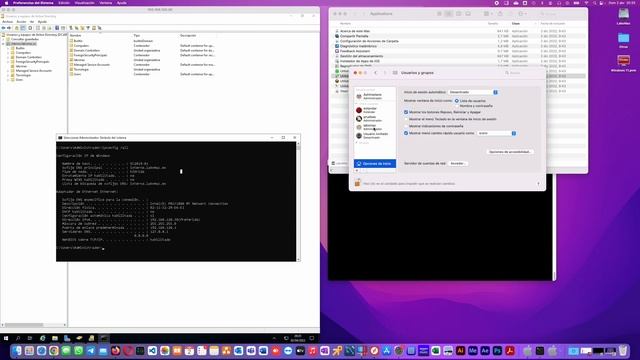
Task: Click the help question mark in Usuarios y grupos
Action: [538, 183]
